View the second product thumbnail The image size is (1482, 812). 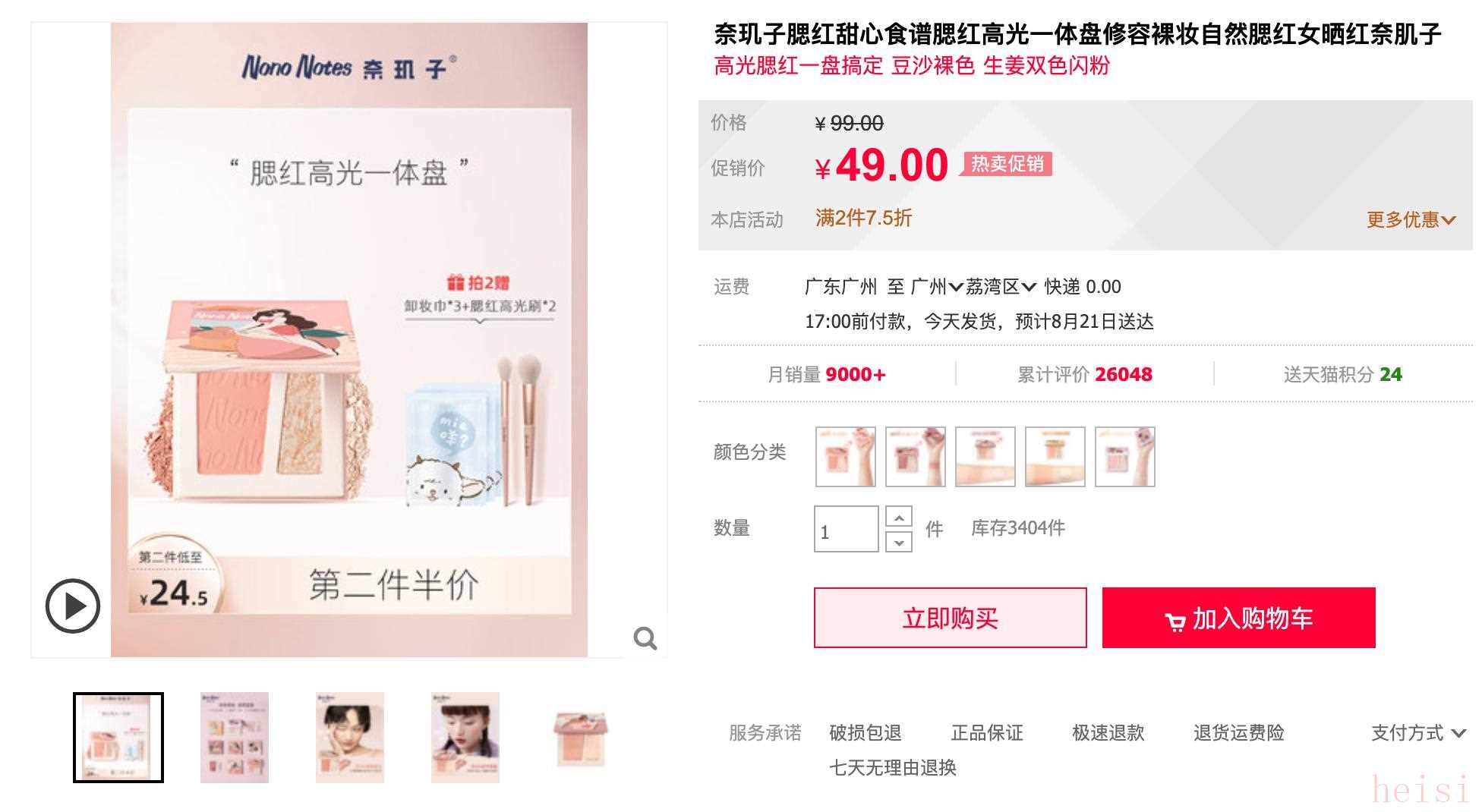(x=234, y=737)
